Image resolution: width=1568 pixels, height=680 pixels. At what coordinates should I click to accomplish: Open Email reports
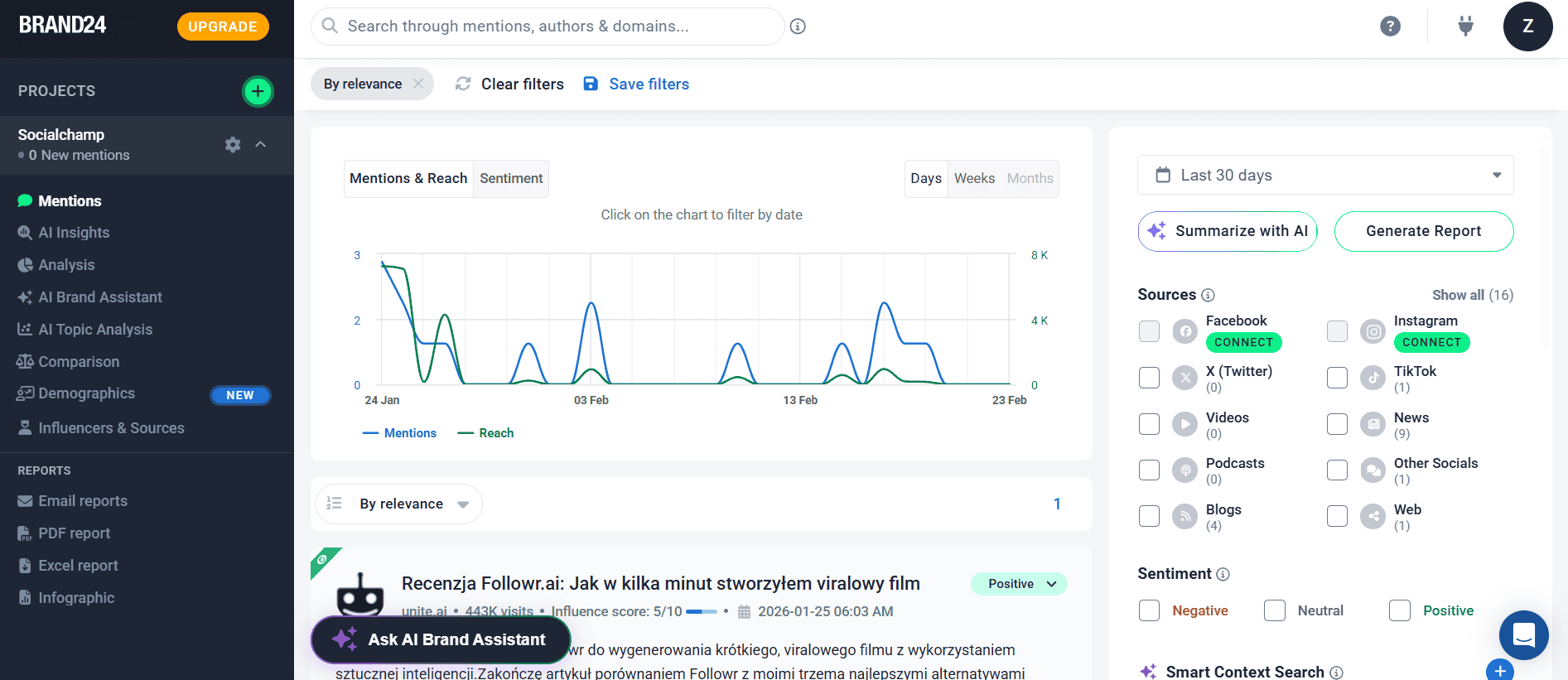click(x=83, y=501)
